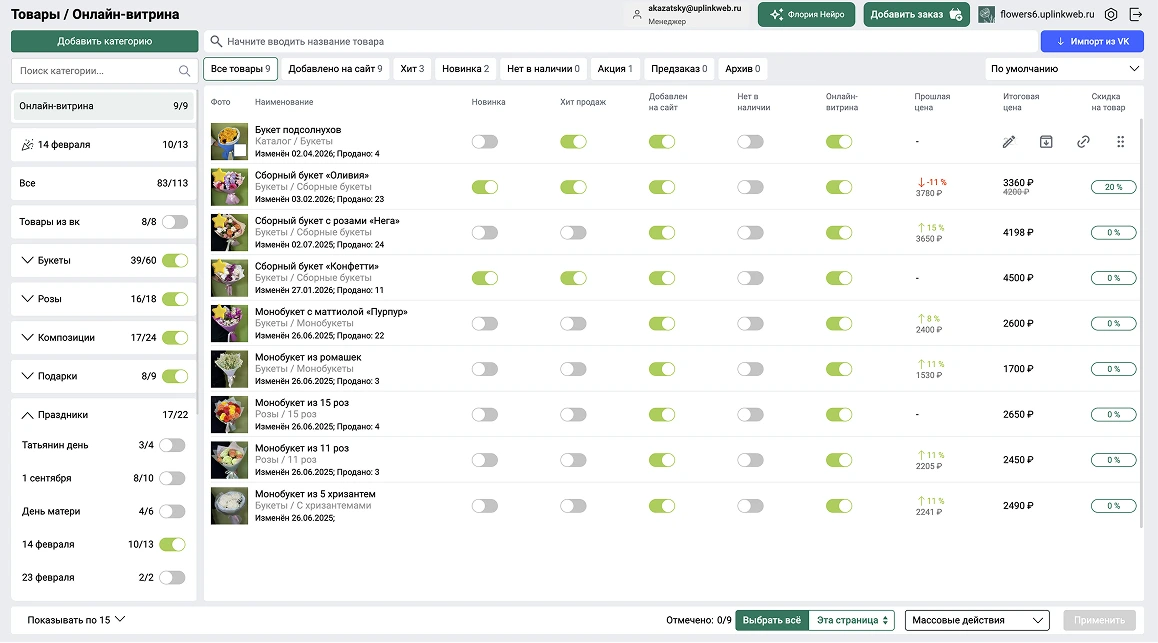Click archive icon in Букет подсолнухов row
Image resolution: width=1158 pixels, height=643 pixels.
click(1046, 142)
